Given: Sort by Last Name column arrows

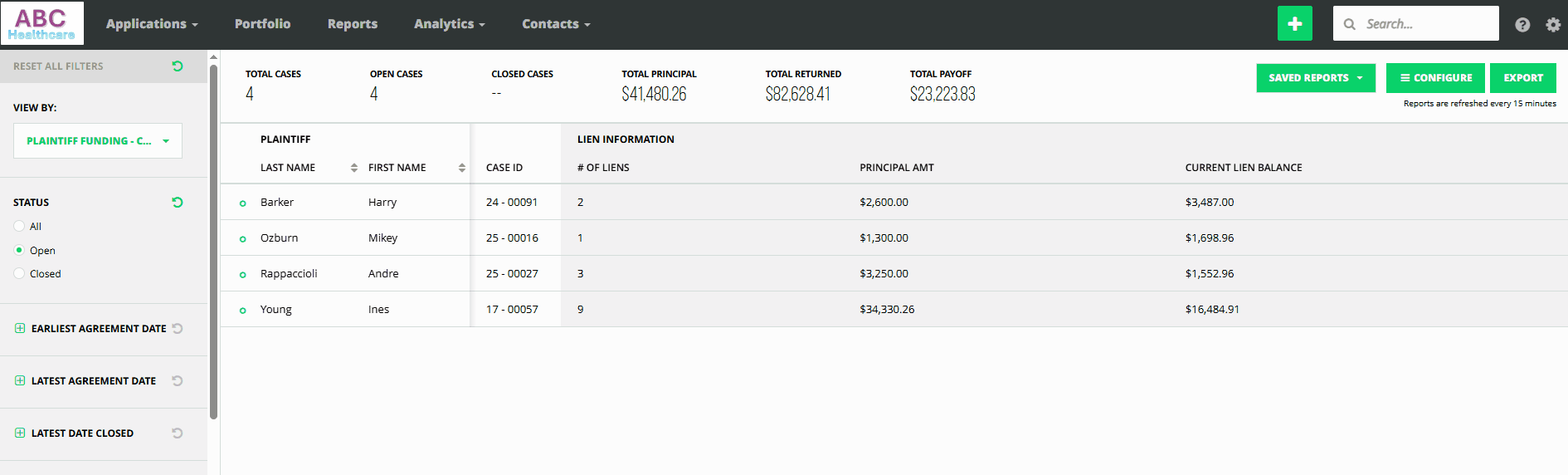Looking at the screenshot, I should pyautogui.click(x=354, y=168).
